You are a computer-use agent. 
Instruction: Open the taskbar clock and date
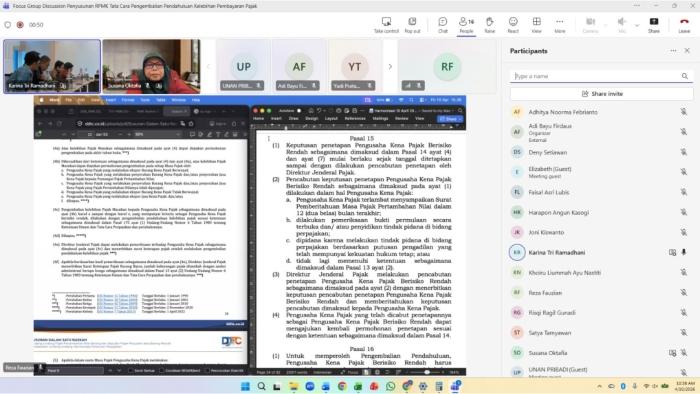(x=685, y=386)
